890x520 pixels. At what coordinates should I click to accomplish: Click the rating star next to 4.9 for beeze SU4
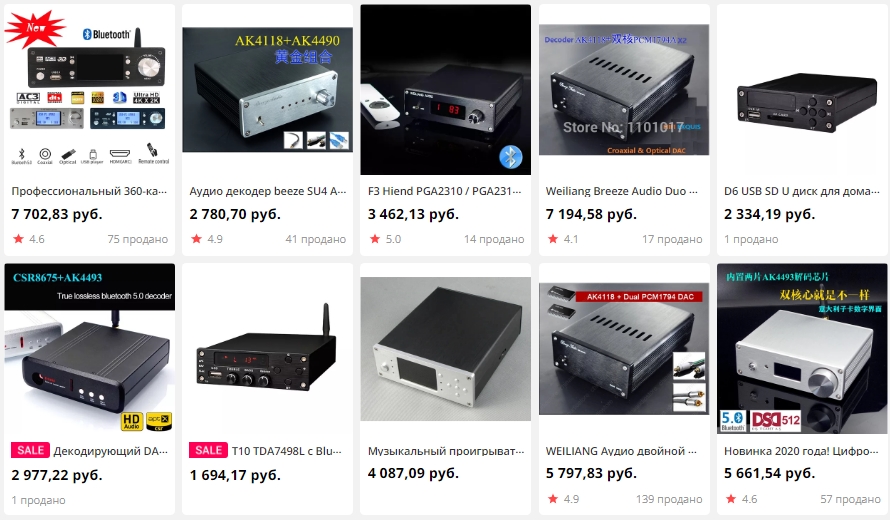click(x=196, y=239)
